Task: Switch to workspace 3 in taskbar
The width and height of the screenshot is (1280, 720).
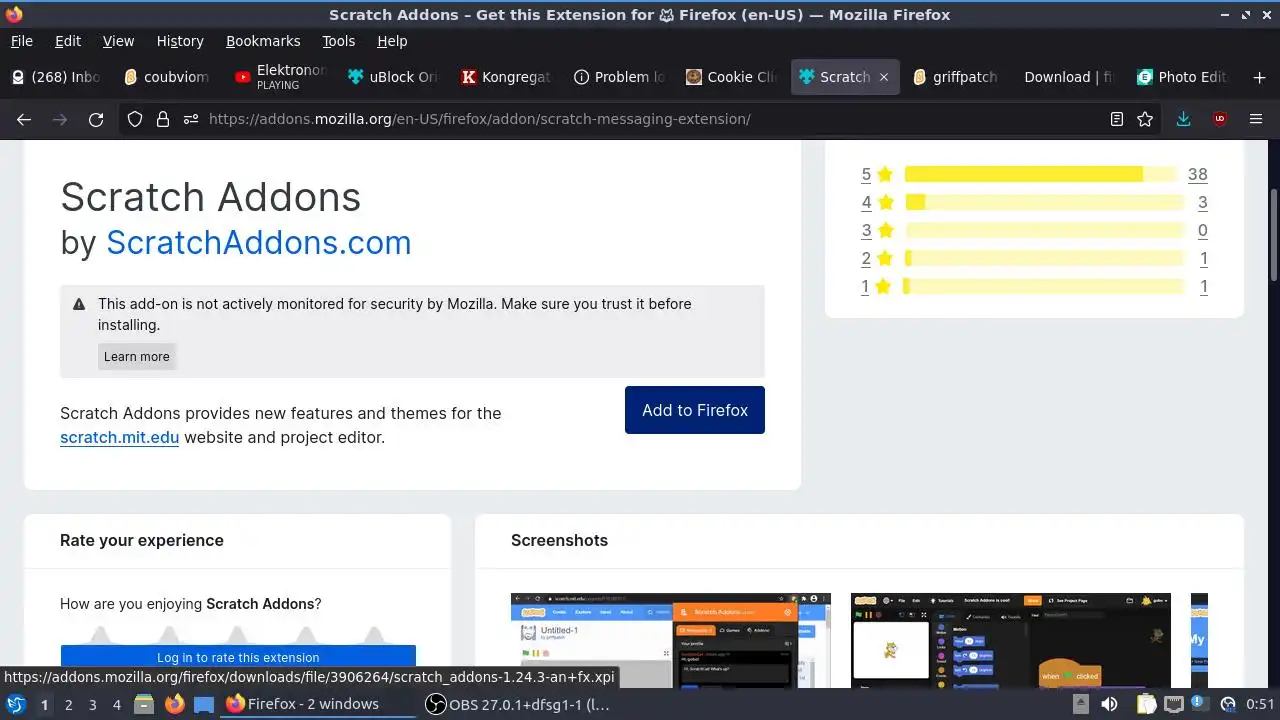Action: 92,704
